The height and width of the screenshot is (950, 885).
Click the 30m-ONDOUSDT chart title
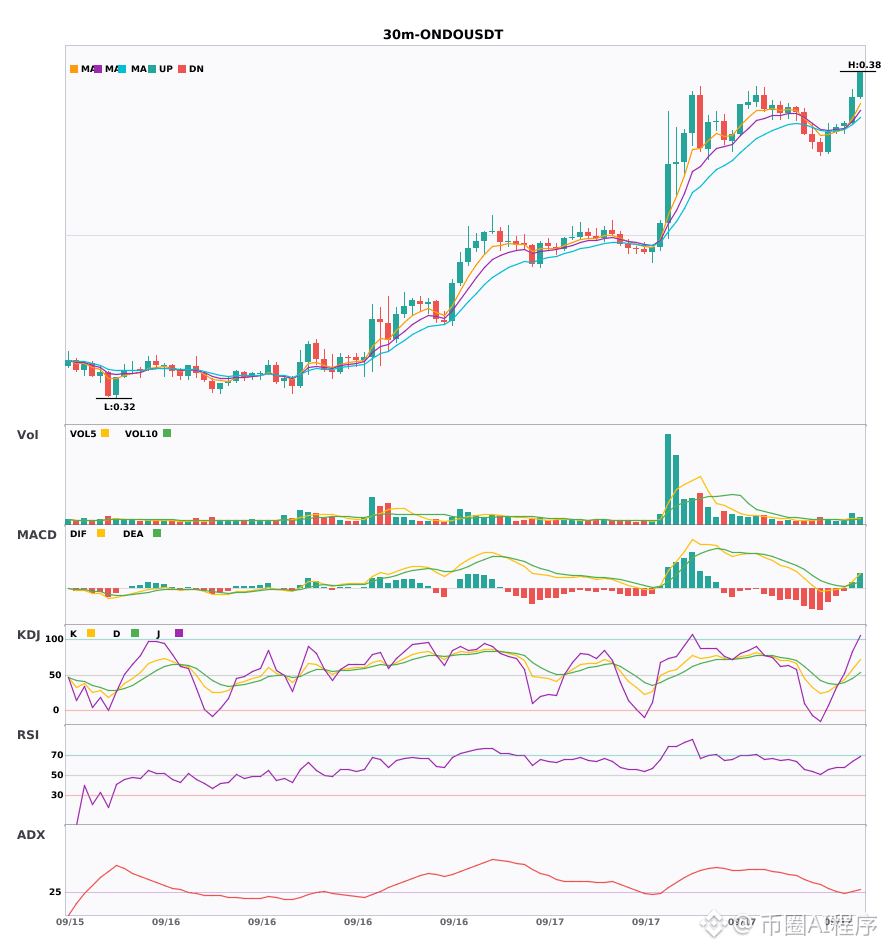443,35
